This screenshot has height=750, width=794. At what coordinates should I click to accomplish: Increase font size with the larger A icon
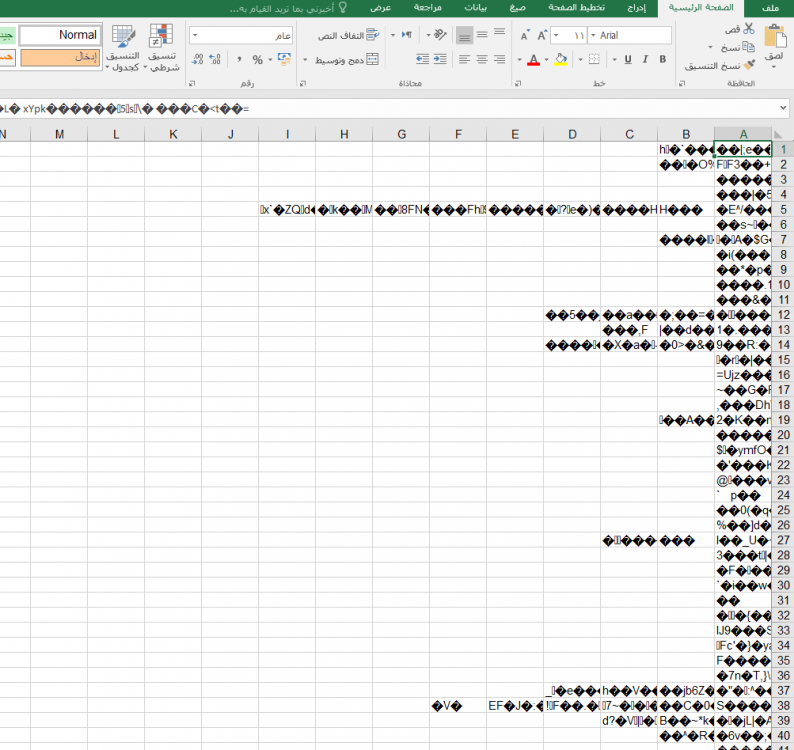542,35
